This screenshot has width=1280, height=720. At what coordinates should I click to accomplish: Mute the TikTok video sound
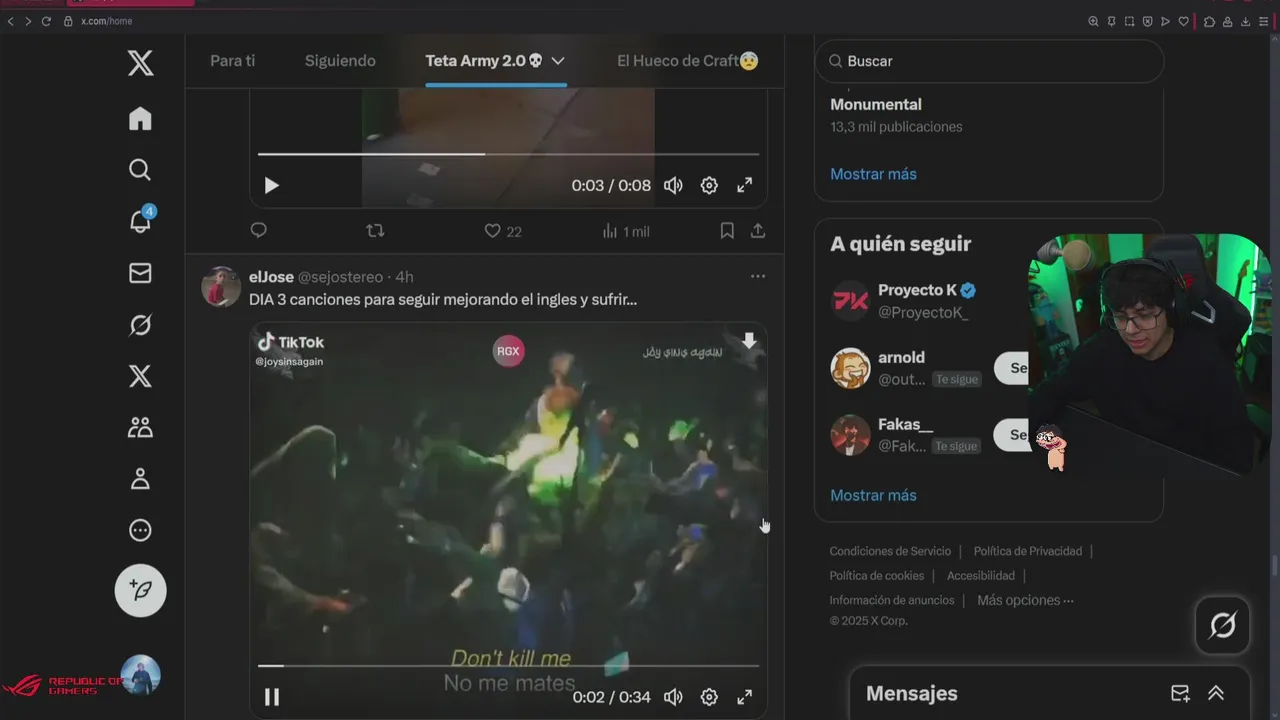674,697
